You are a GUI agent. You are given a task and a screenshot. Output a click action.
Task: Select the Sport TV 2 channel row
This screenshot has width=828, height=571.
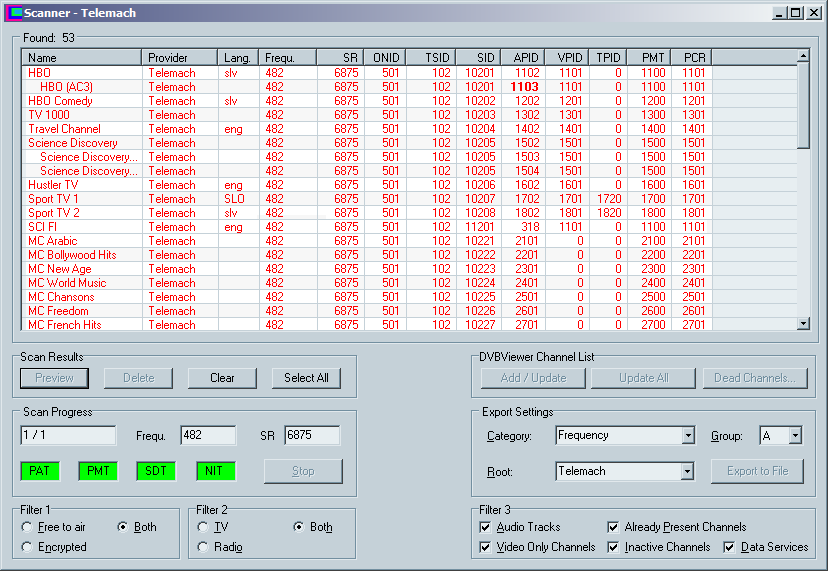pyautogui.click(x=367, y=213)
